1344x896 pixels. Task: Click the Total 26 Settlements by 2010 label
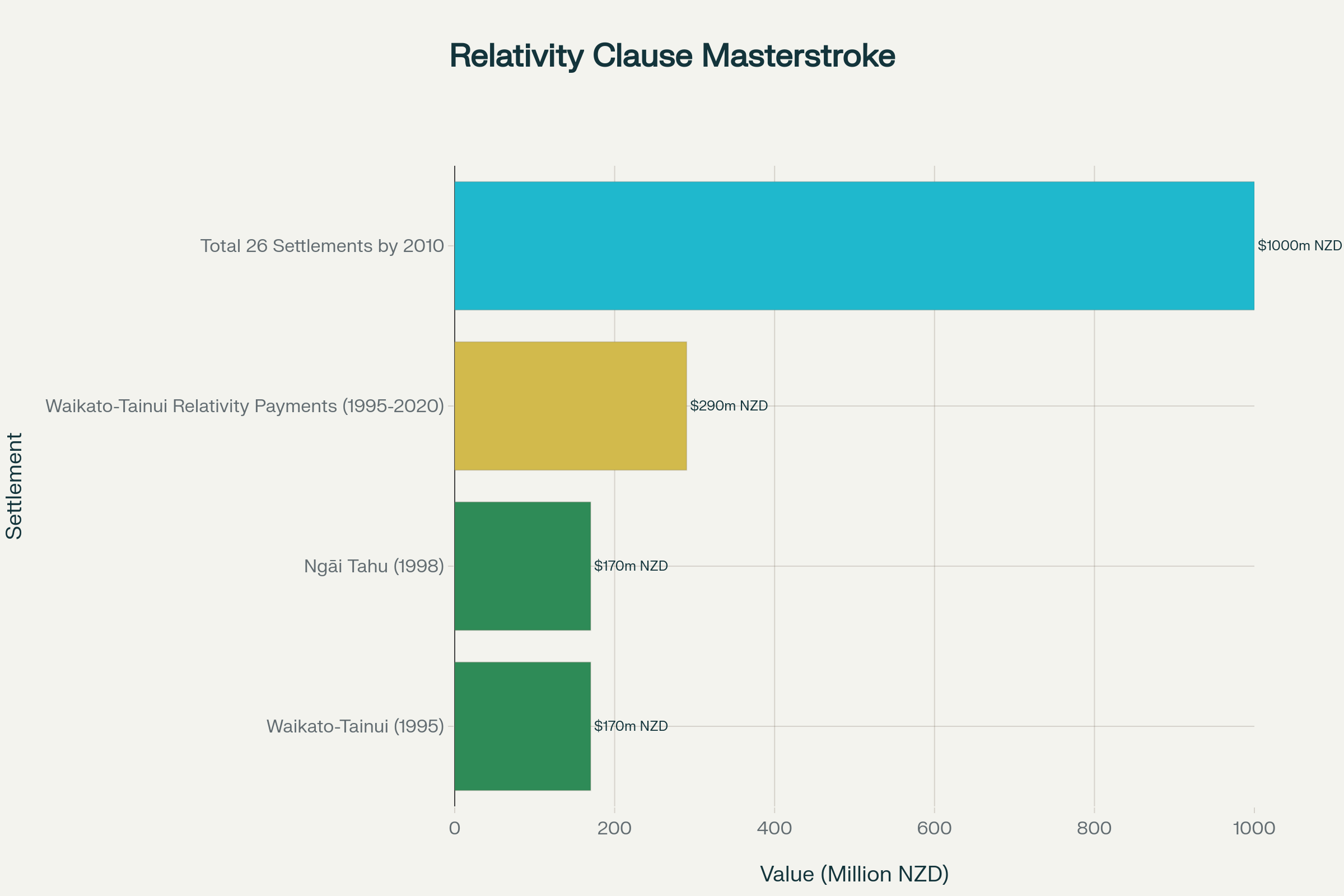pyautogui.click(x=321, y=246)
